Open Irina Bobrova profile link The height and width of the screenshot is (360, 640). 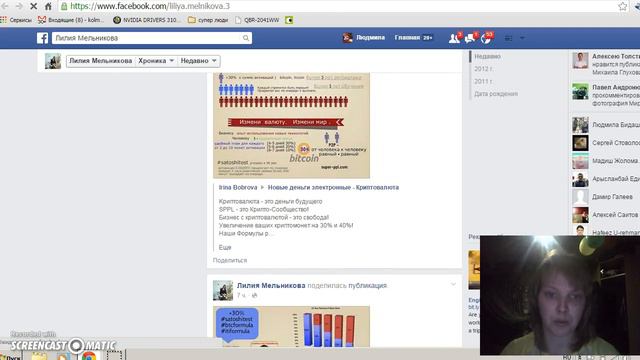[x=238, y=187]
